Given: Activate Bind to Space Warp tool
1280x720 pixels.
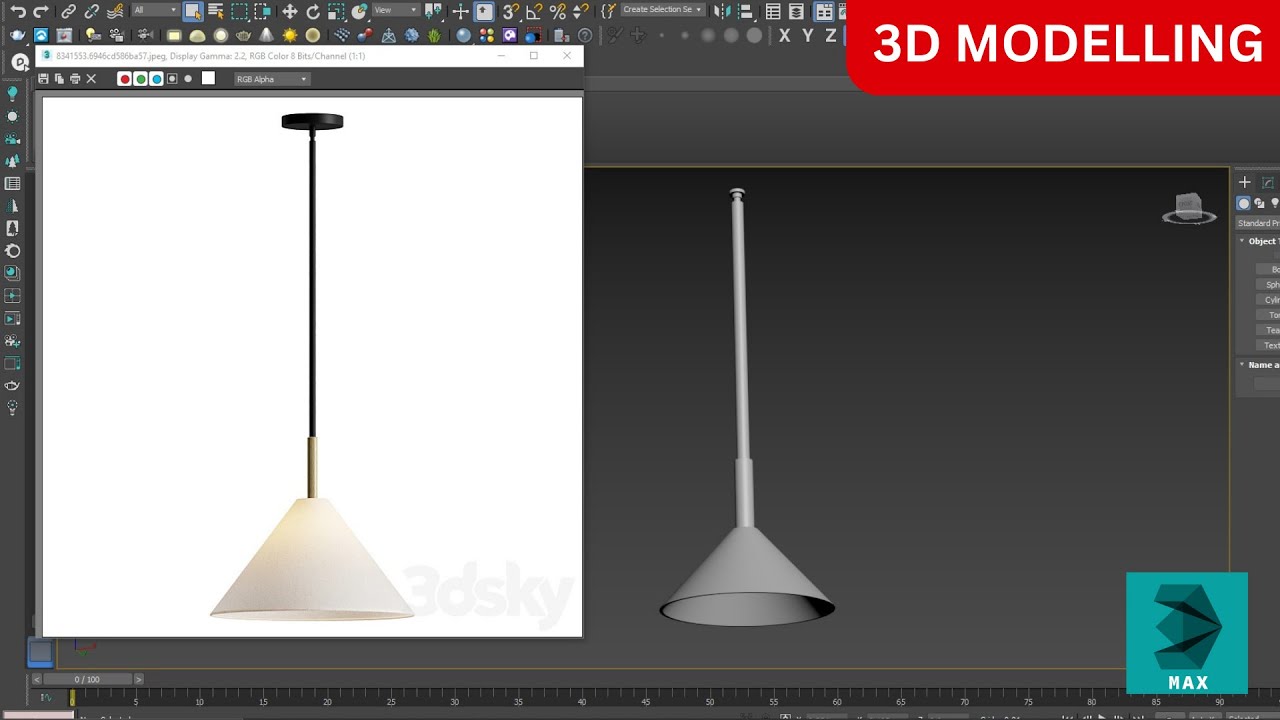Looking at the screenshot, I should click(x=115, y=12).
